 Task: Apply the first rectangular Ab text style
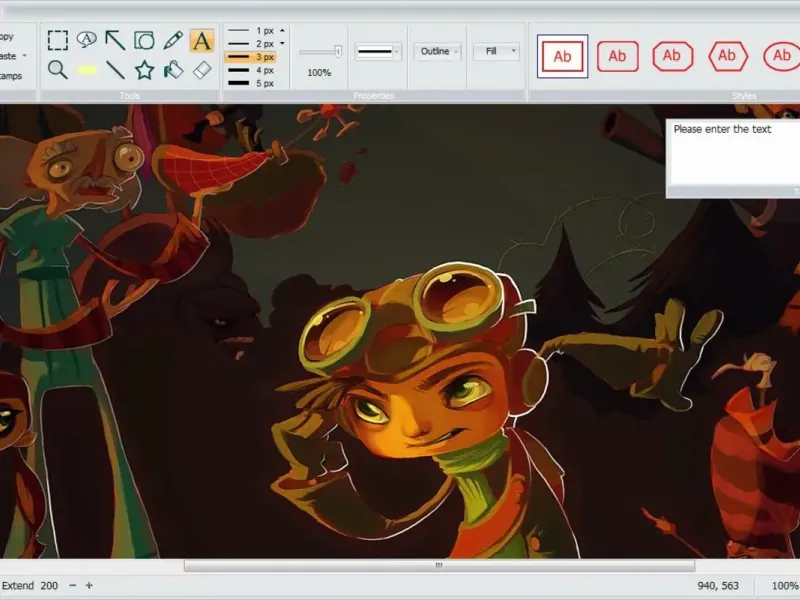click(562, 56)
